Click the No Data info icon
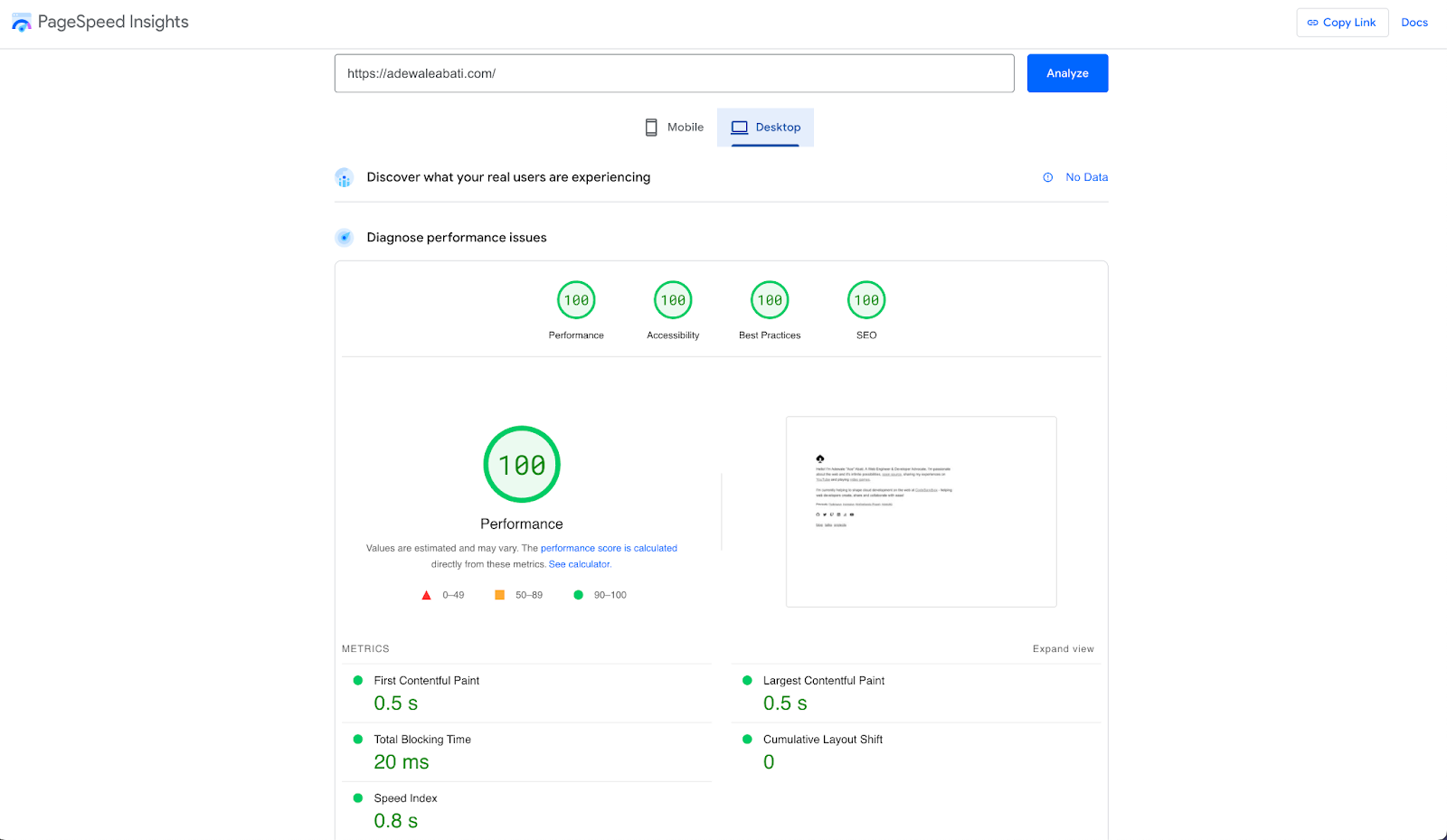The width and height of the screenshot is (1447, 840). pos(1047,177)
